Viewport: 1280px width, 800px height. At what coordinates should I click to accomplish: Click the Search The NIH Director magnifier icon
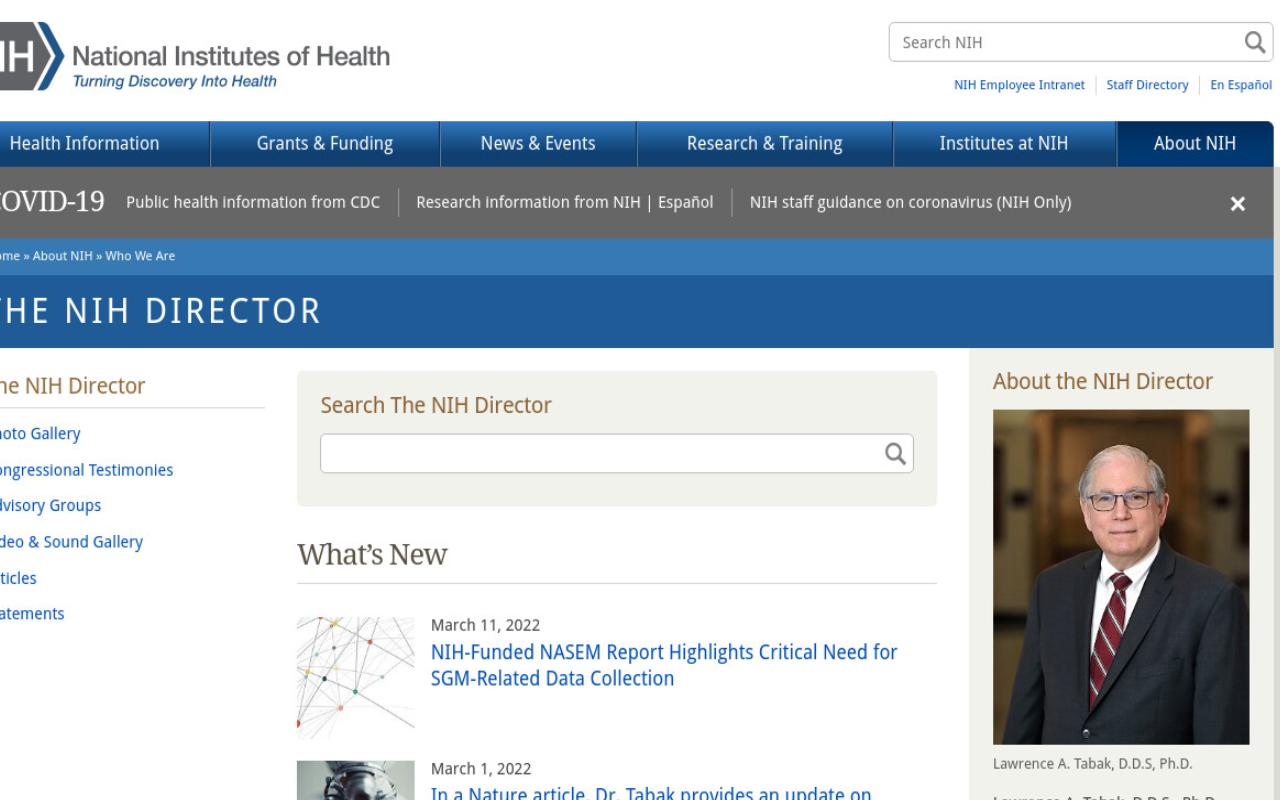click(895, 454)
